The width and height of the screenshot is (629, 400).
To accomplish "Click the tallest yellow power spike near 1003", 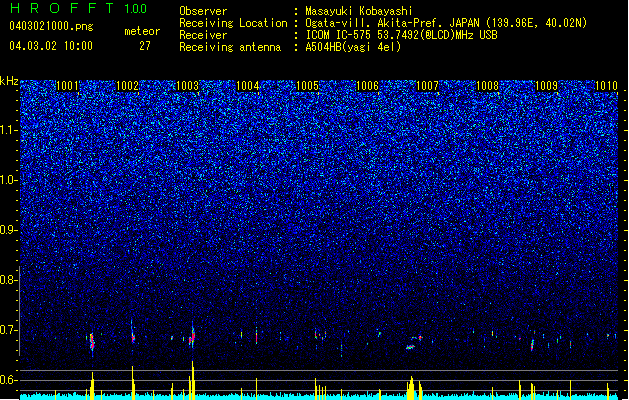I will 193,380.
